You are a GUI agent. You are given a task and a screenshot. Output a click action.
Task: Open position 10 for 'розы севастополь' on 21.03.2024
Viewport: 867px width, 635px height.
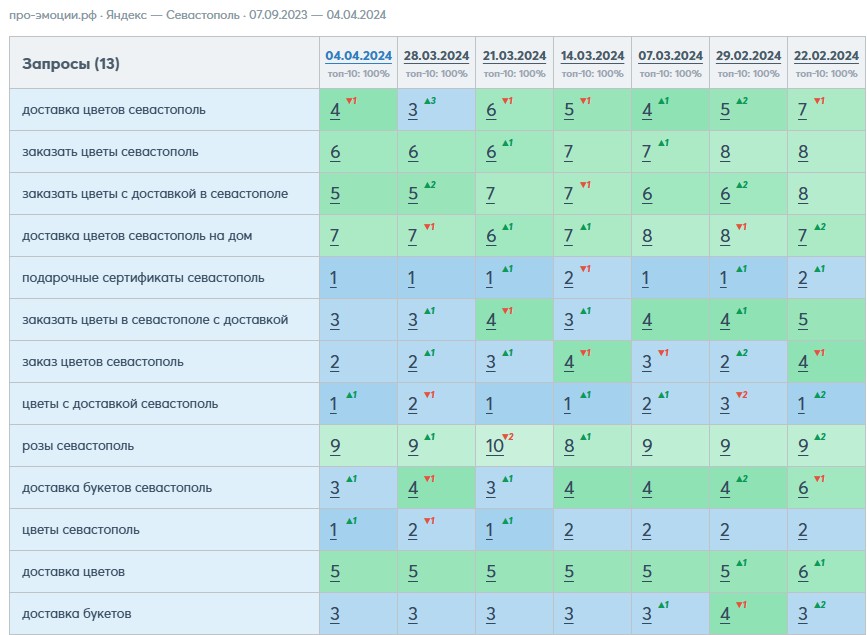tap(494, 446)
